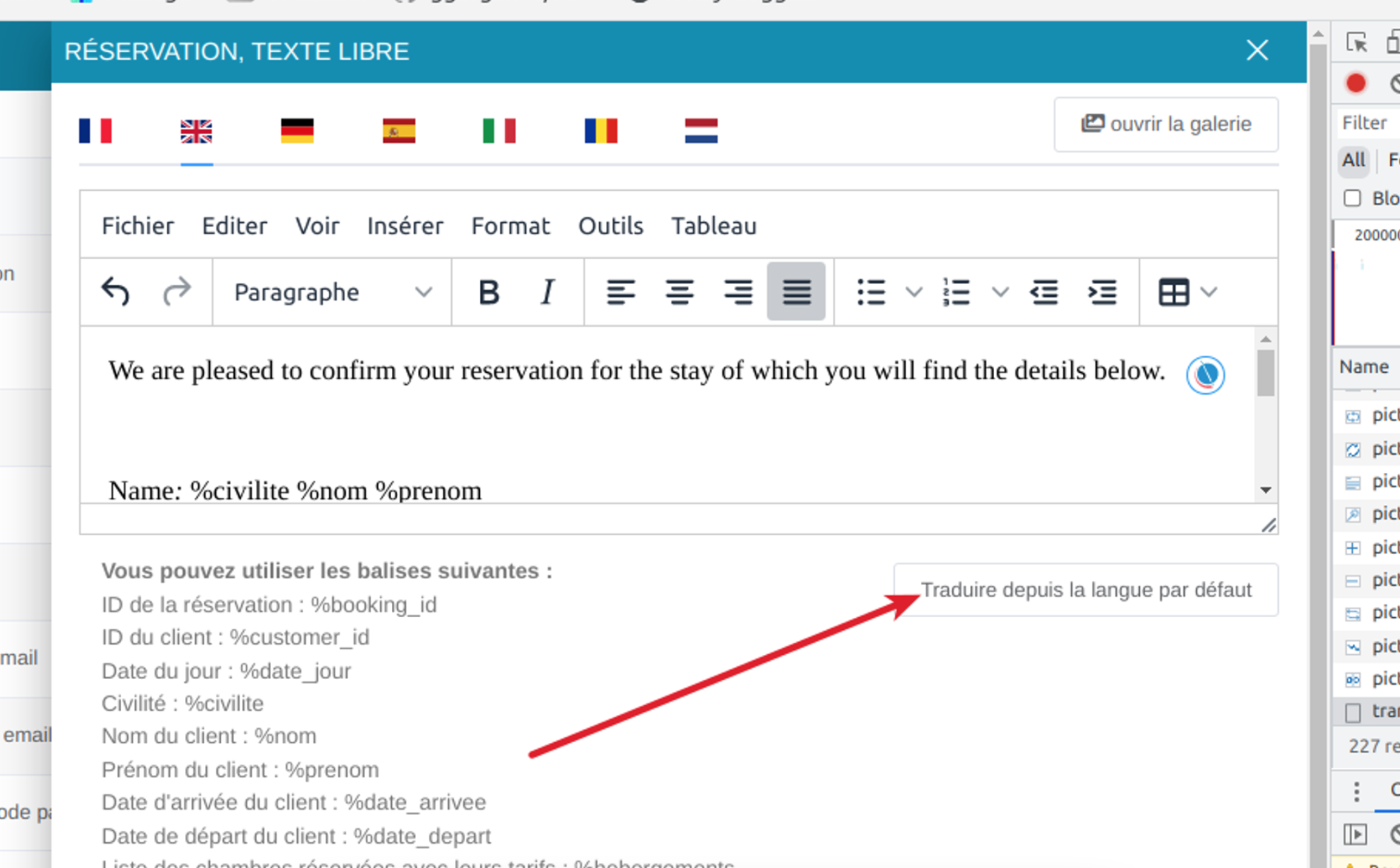Open the Tableau menu
This screenshot has height=868, width=1400.
pos(714,226)
